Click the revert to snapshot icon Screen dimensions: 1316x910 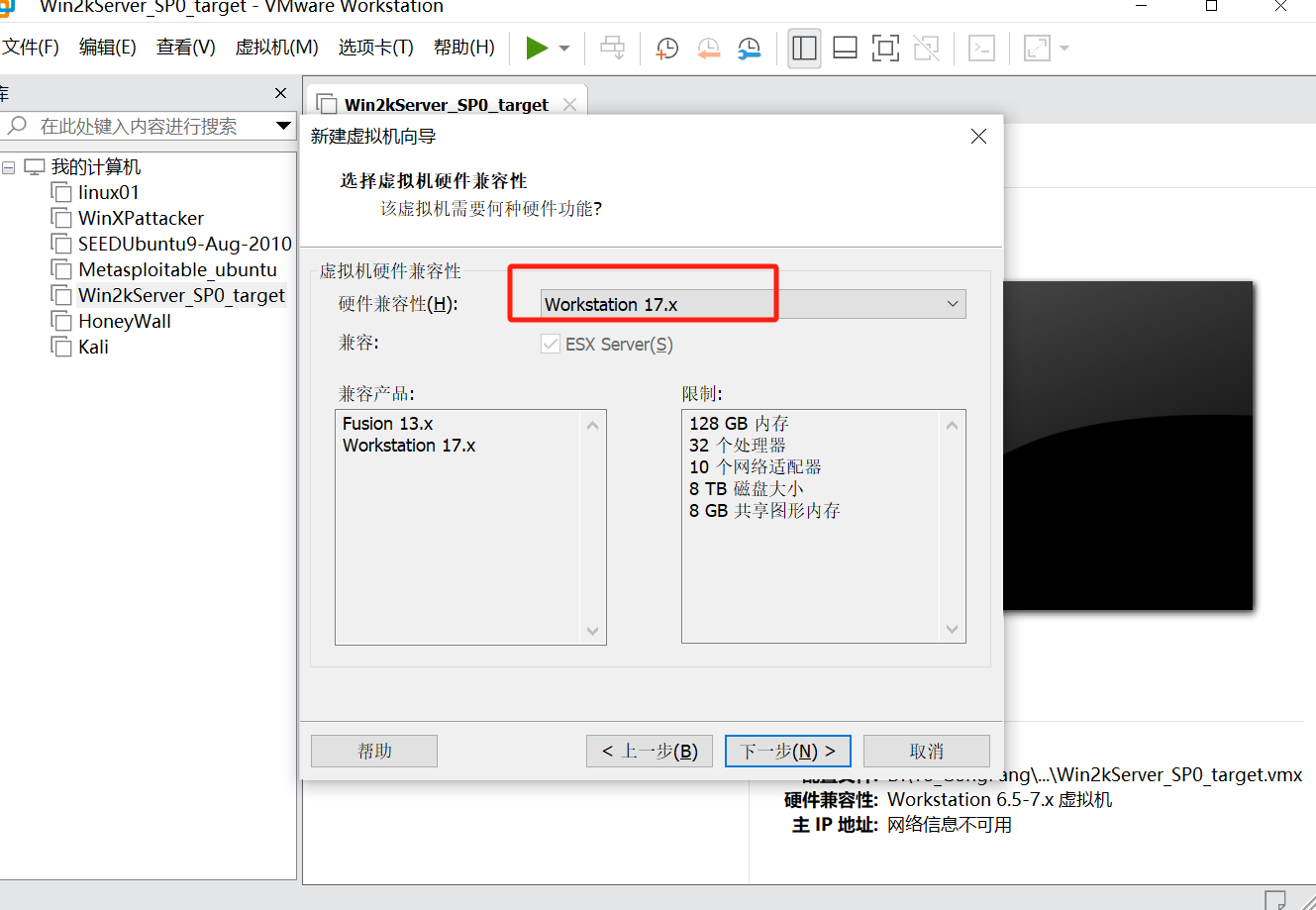pos(709,48)
